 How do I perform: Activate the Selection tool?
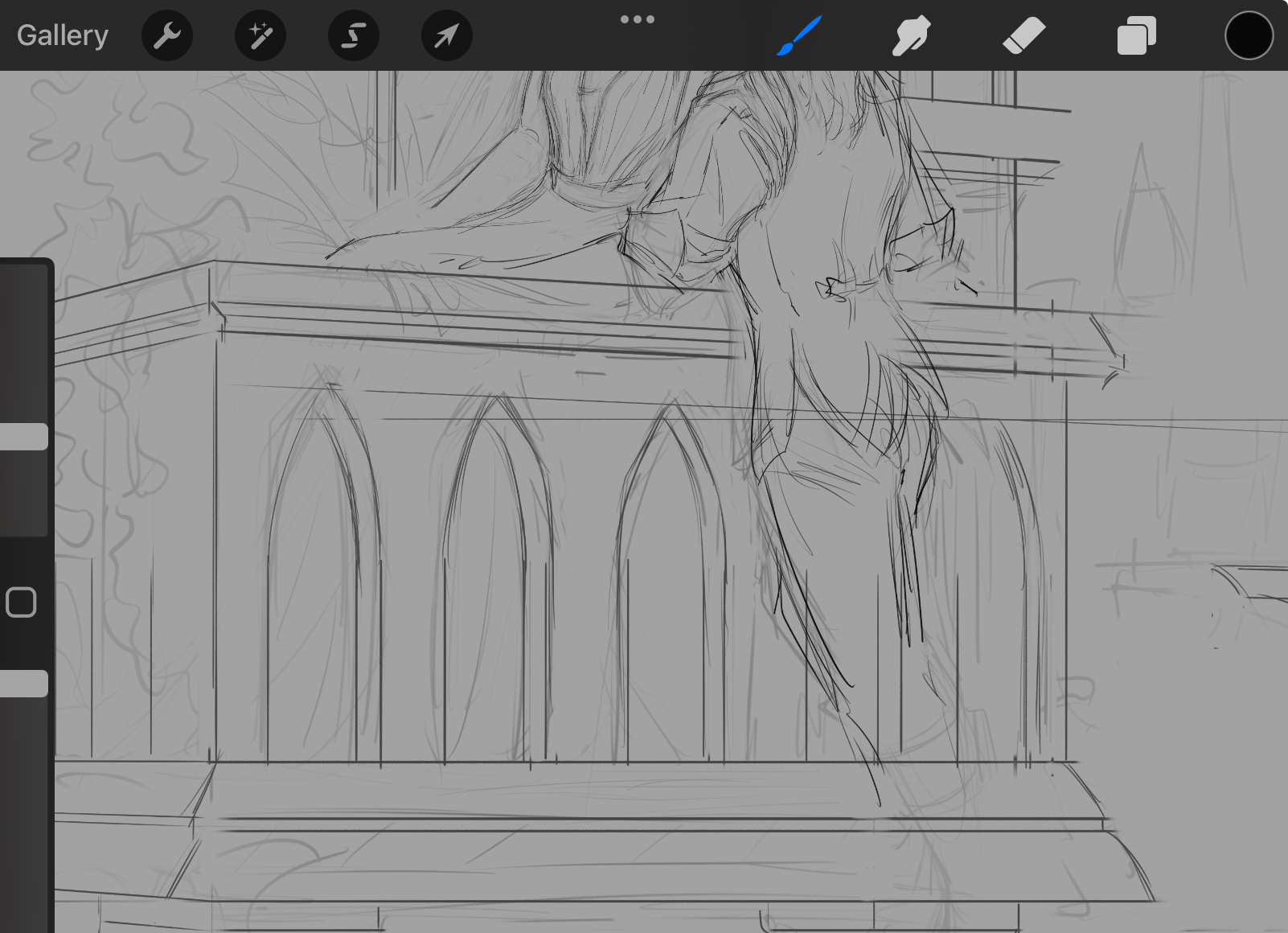coord(354,35)
